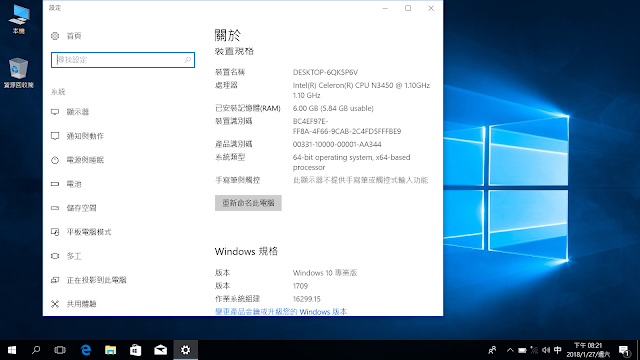640x360 pixels.
Task: Click the OS build 16299.15 value
Action: pos(307,299)
